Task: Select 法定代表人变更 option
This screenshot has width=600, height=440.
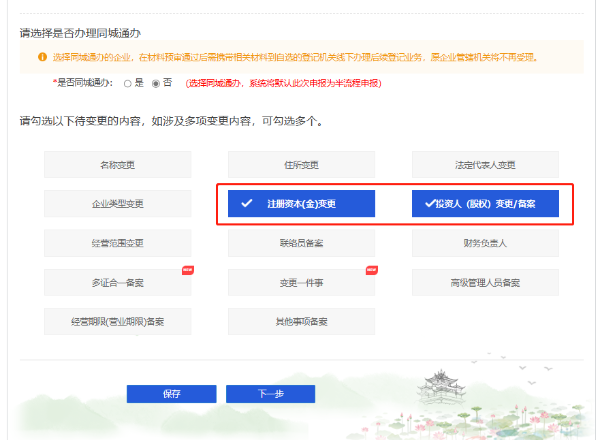Action: tap(485, 164)
